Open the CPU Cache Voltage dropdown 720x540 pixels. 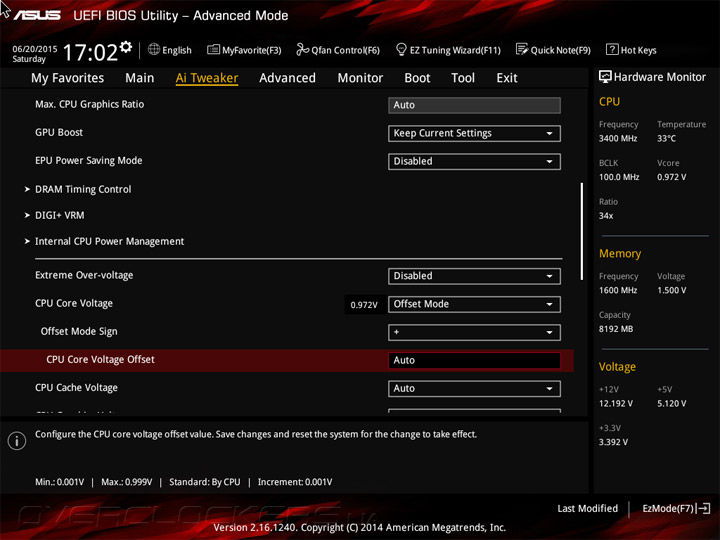coord(474,389)
